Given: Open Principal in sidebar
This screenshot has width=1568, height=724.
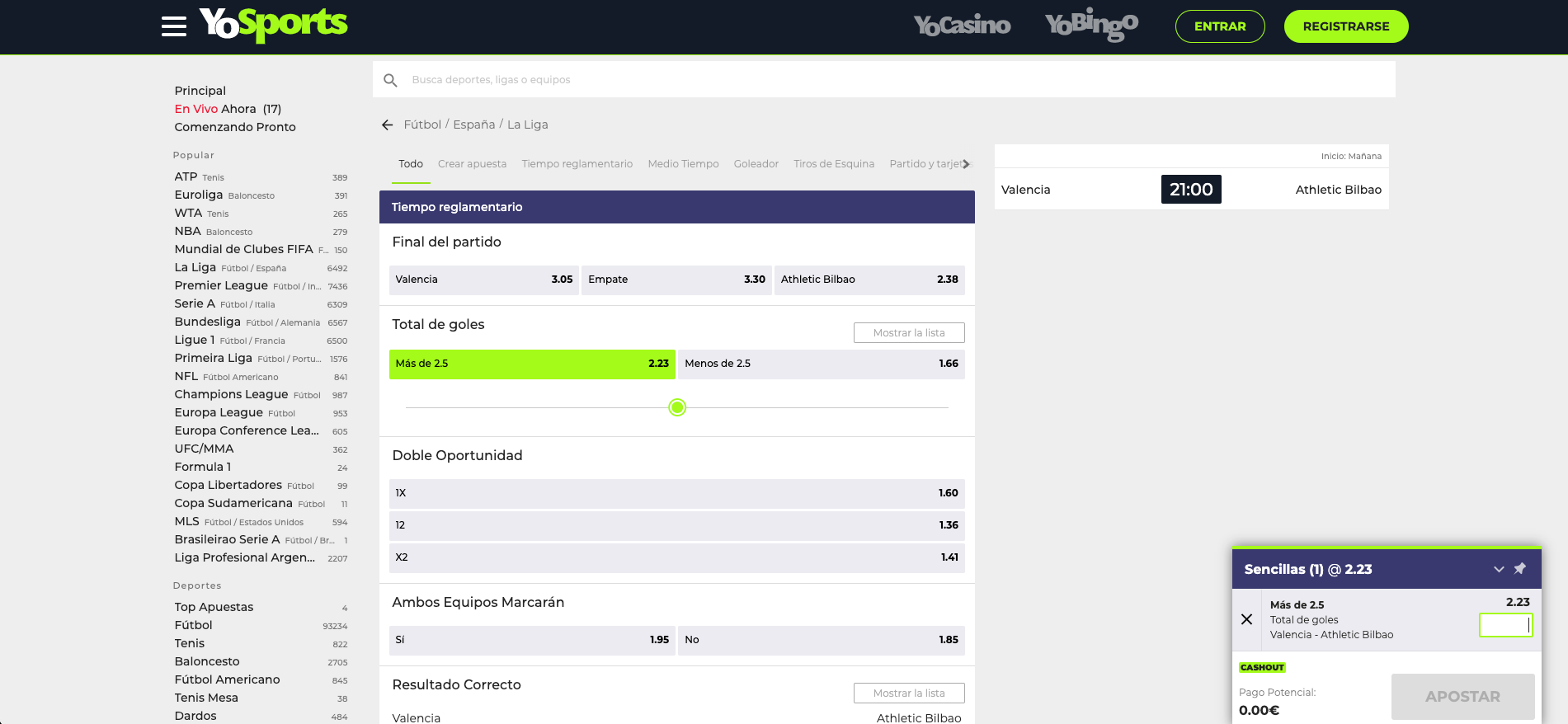Looking at the screenshot, I should pyautogui.click(x=200, y=91).
